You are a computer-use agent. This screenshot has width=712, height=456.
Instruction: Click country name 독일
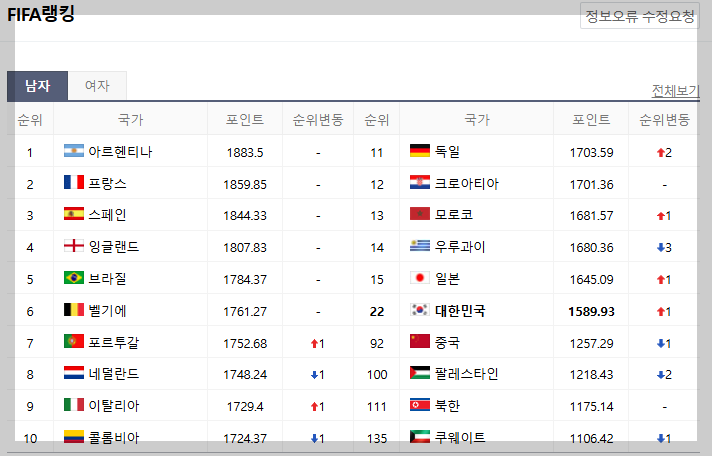coord(447,151)
